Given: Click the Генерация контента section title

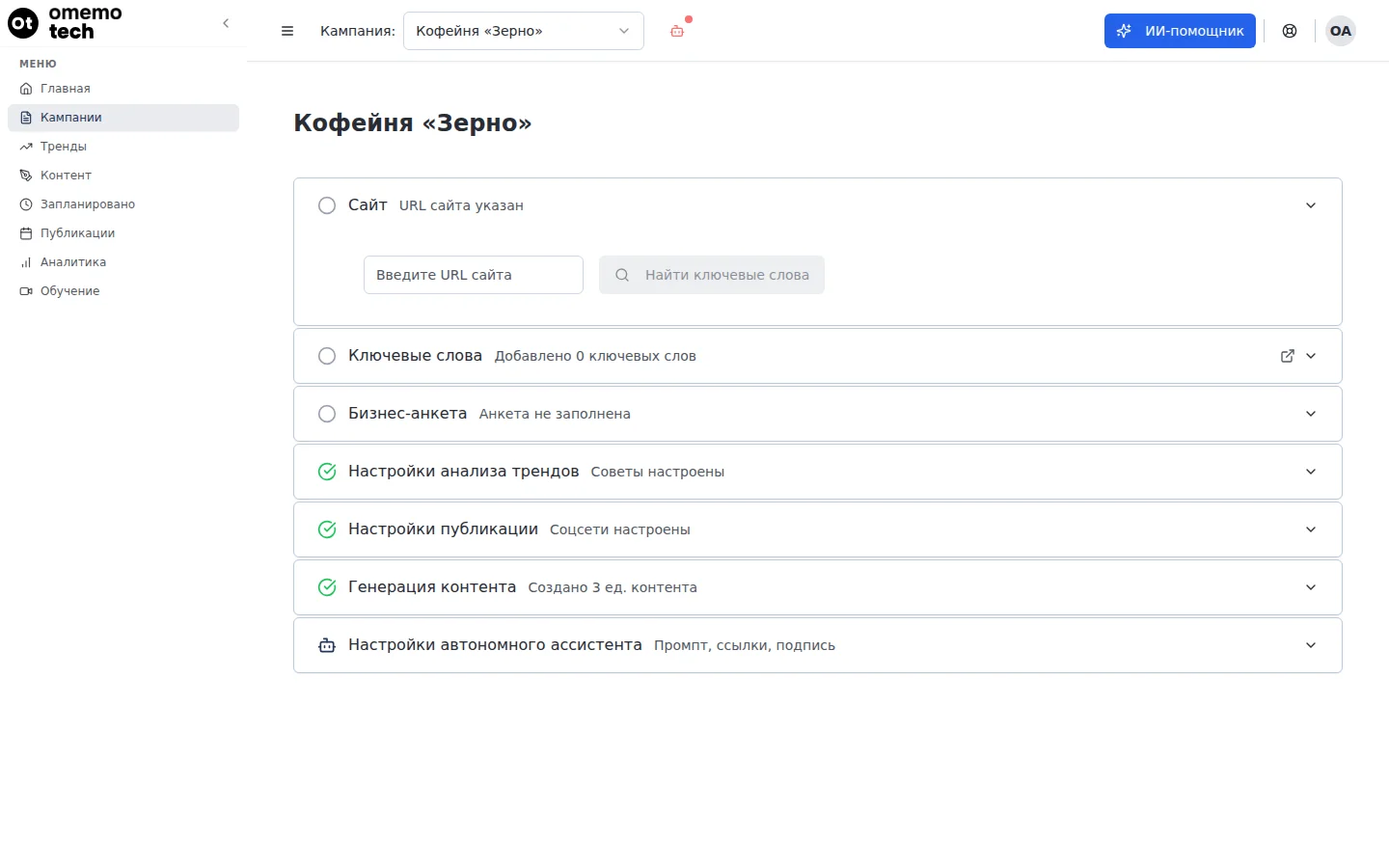Looking at the screenshot, I should pos(432,587).
